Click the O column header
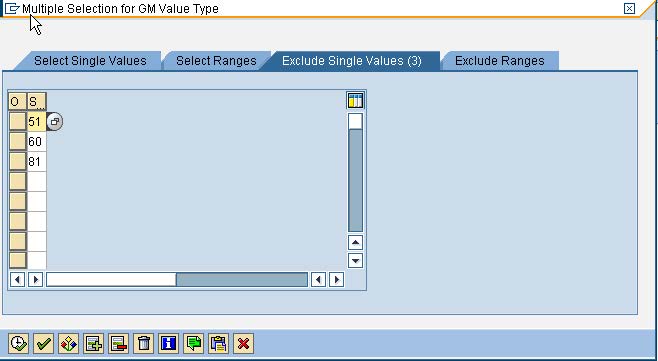This screenshot has width=658, height=361. pyautogui.click(x=18, y=102)
